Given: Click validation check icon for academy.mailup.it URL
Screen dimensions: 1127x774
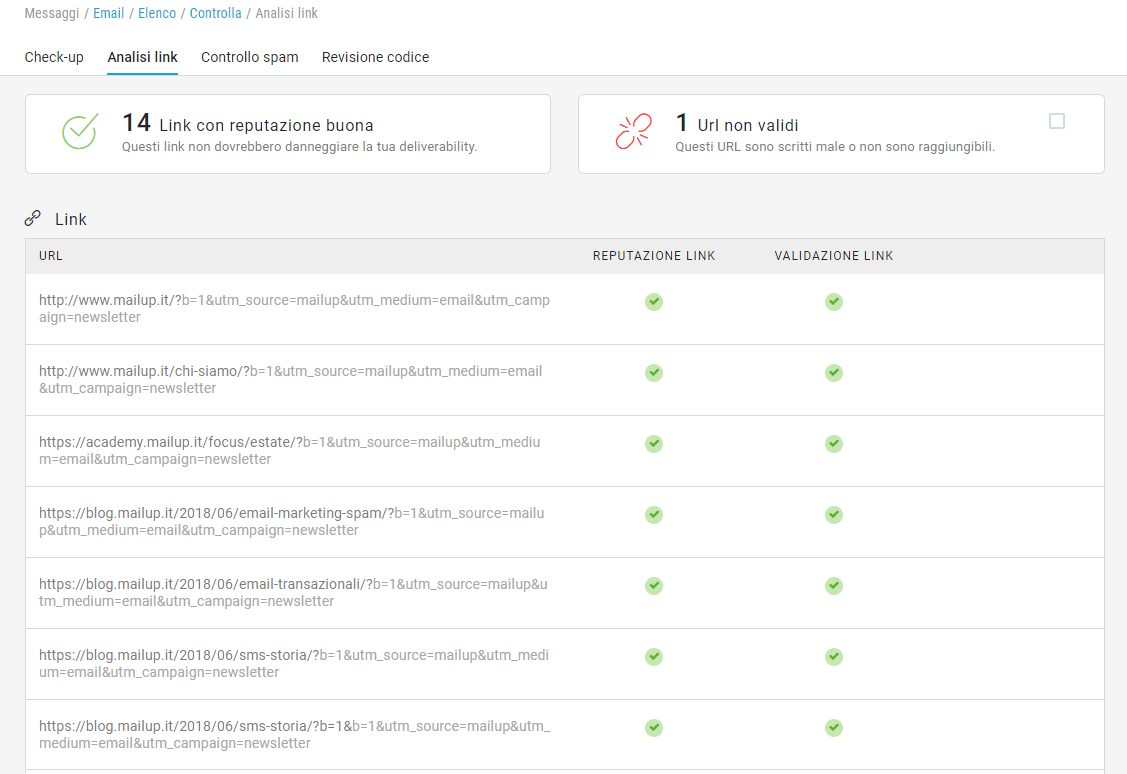Looking at the screenshot, I should tap(833, 443).
